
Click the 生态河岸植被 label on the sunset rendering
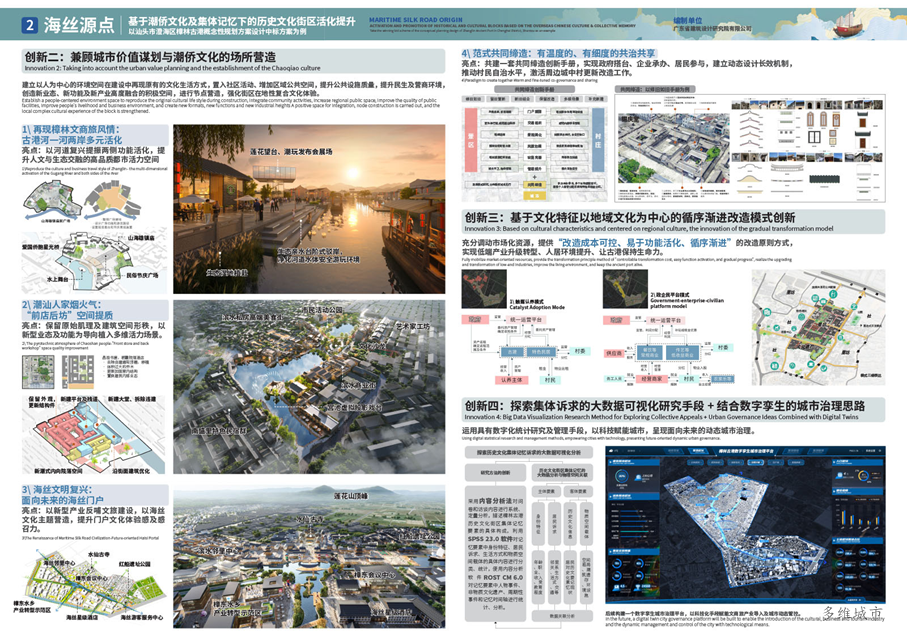227,272
